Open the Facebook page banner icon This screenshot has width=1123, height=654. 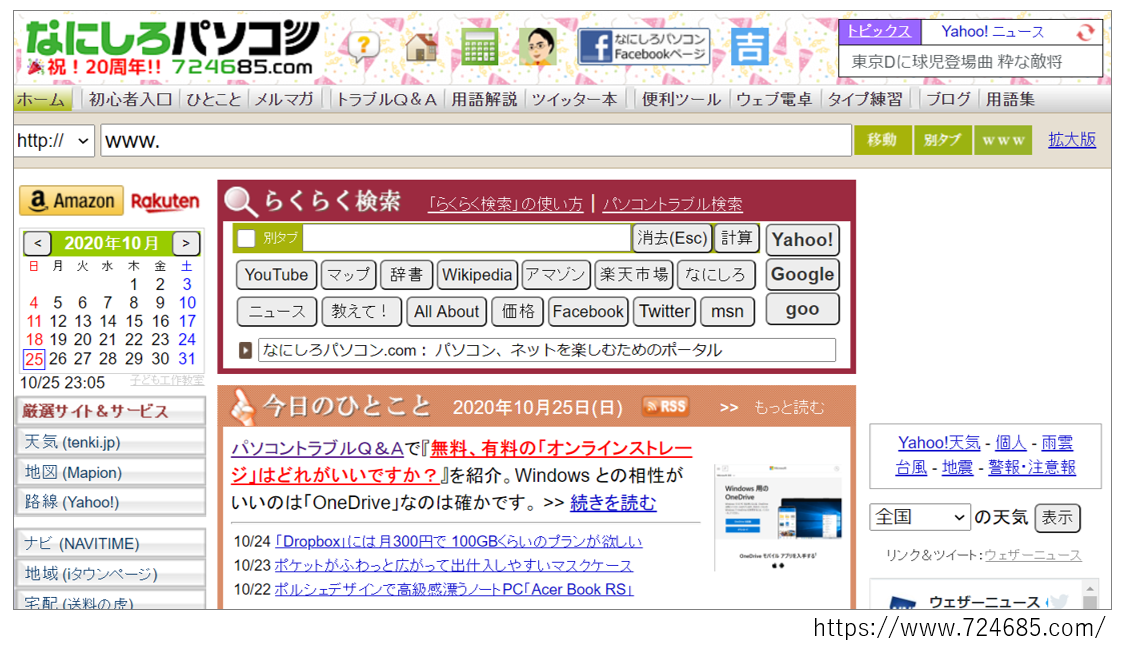[x=644, y=46]
